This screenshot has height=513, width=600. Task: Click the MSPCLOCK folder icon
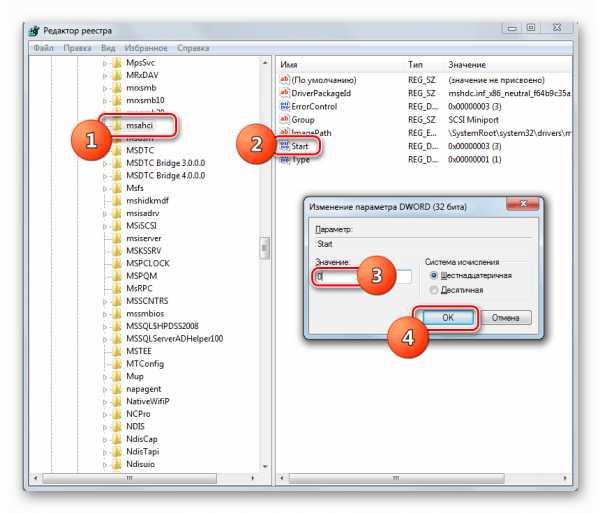117,263
